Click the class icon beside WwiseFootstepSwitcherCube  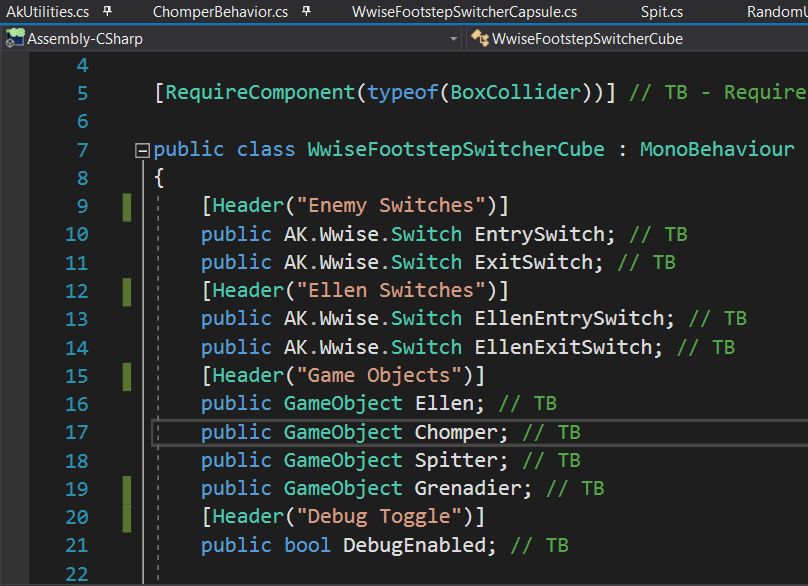coord(480,38)
